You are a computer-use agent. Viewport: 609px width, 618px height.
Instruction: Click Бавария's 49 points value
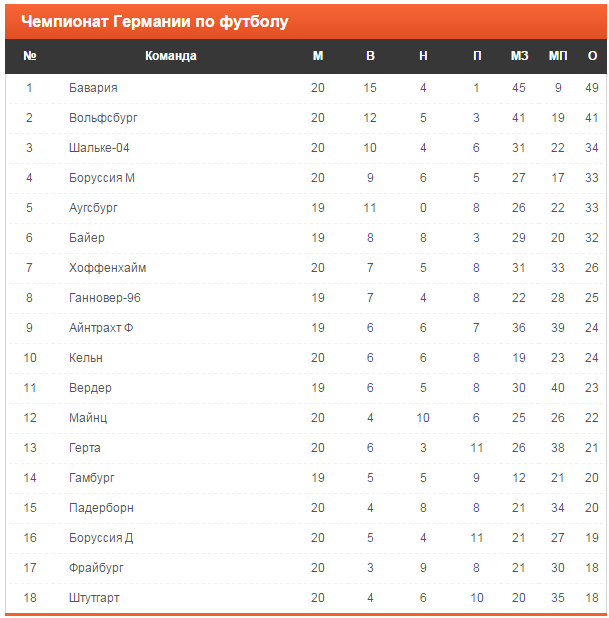coord(592,88)
